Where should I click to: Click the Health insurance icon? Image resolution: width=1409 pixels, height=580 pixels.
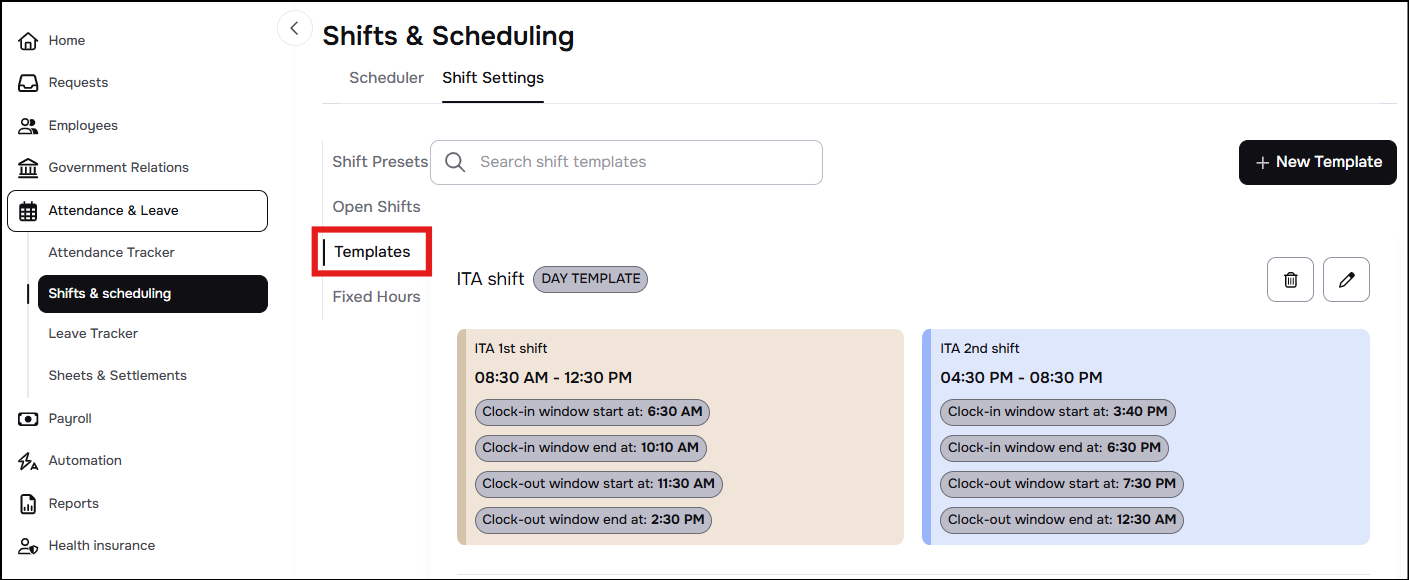28,546
